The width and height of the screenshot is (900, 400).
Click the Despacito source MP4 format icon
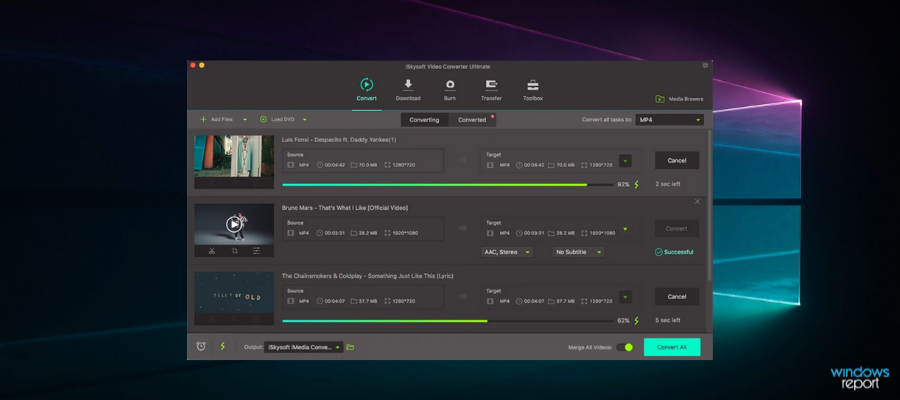click(x=290, y=165)
